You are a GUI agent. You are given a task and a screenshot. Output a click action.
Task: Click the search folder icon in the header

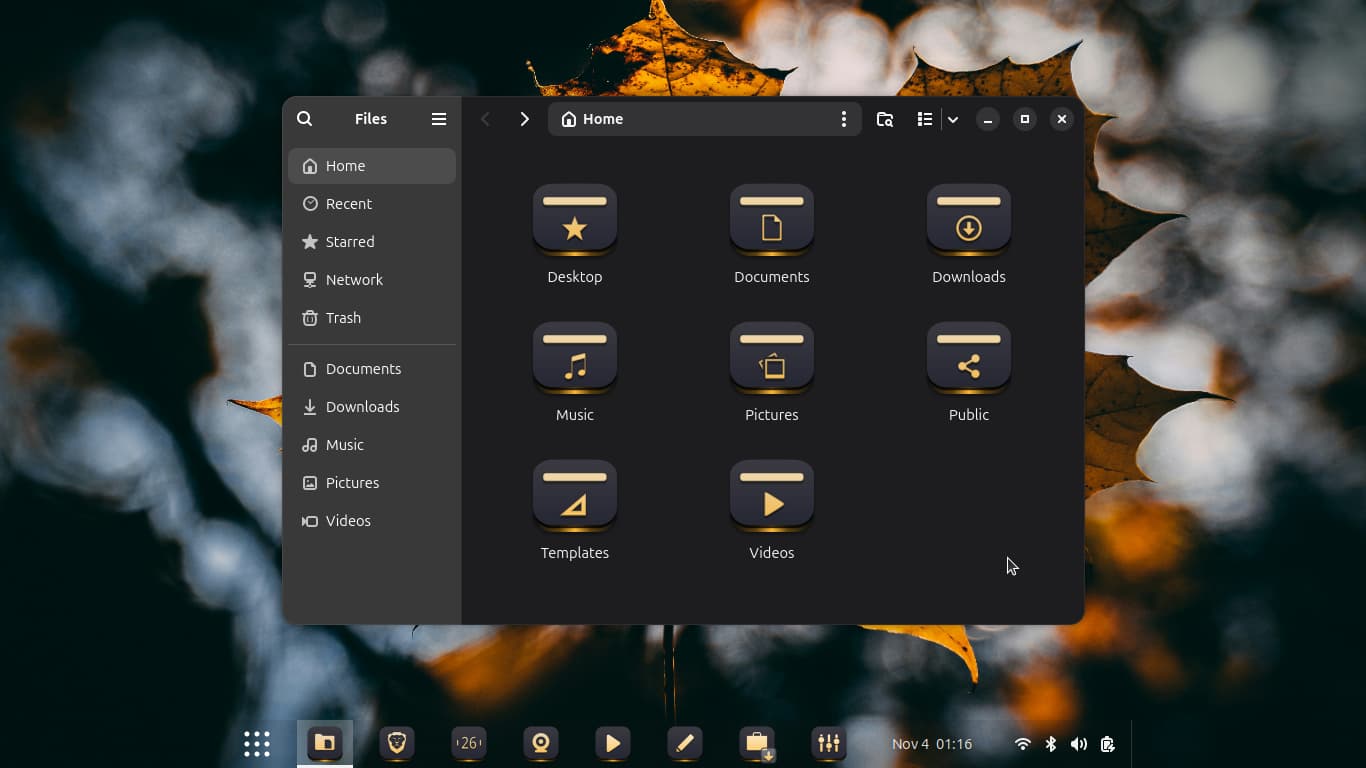pyautogui.click(x=884, y=119)
